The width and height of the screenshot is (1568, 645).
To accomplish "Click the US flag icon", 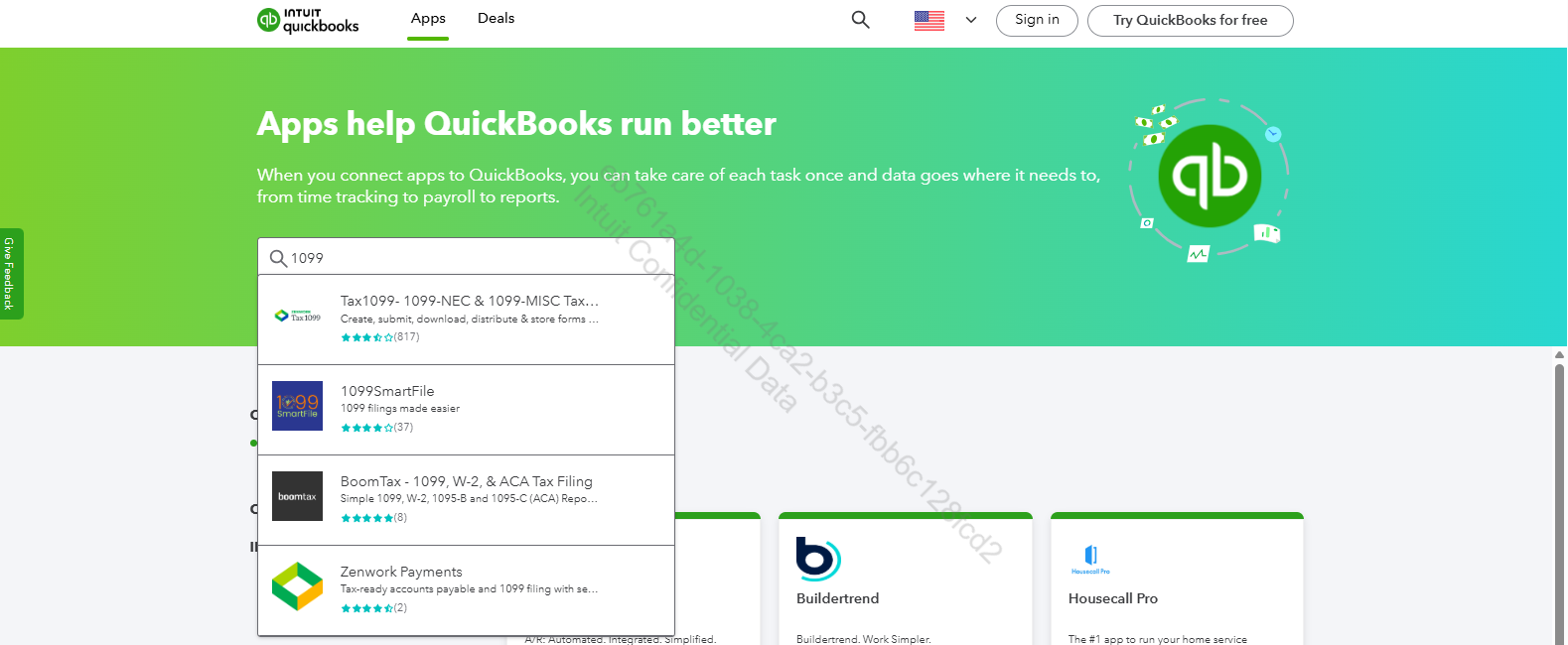I will [929, 20].
